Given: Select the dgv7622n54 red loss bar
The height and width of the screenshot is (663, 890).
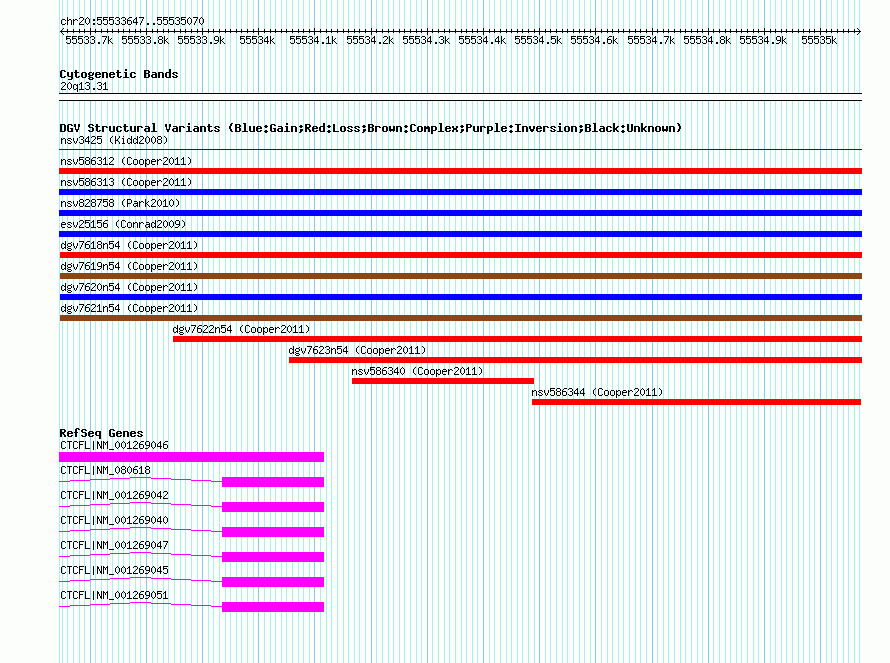Looking at the screenshot, I should point(517,339).
